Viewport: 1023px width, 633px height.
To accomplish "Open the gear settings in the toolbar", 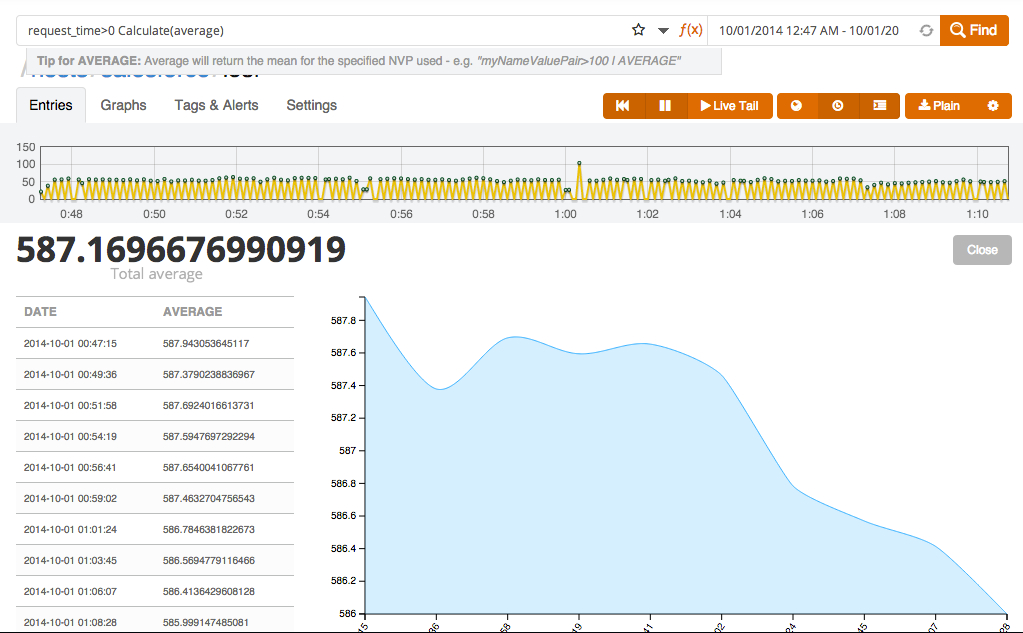I will coord(992,106).
